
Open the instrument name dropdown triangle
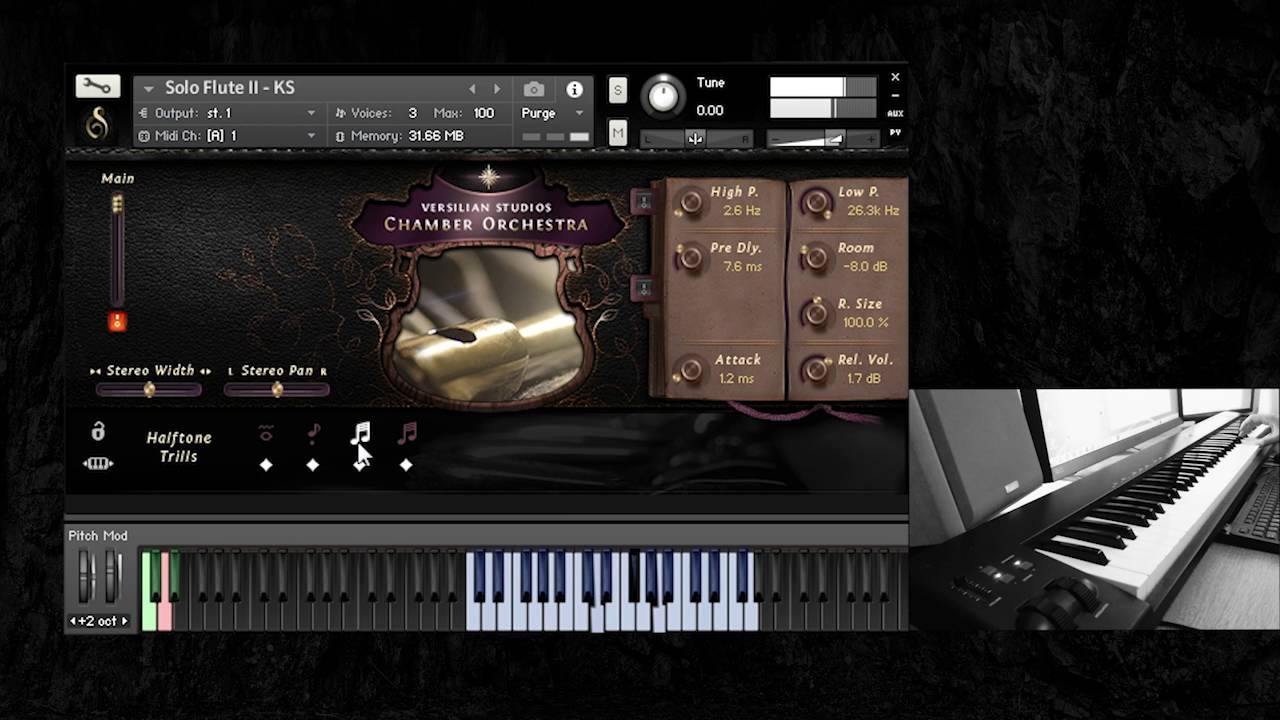pyautogui.click(x=148, y=89)
